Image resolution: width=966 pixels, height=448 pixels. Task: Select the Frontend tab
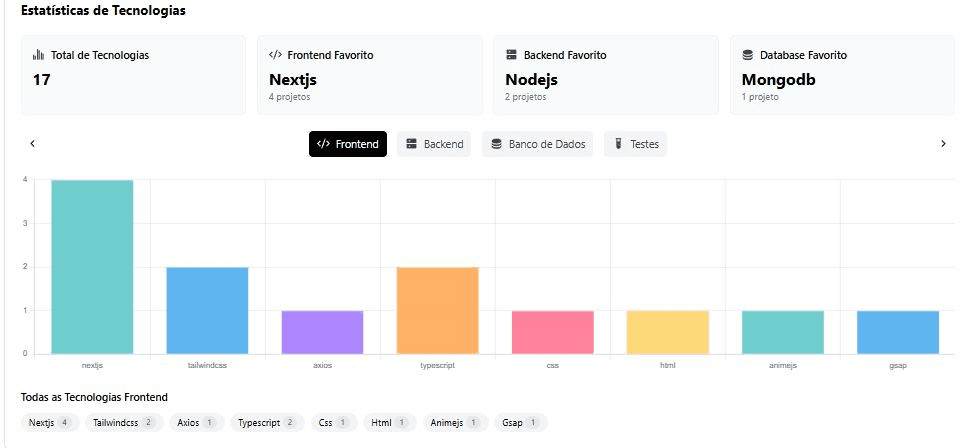(347, 144)
